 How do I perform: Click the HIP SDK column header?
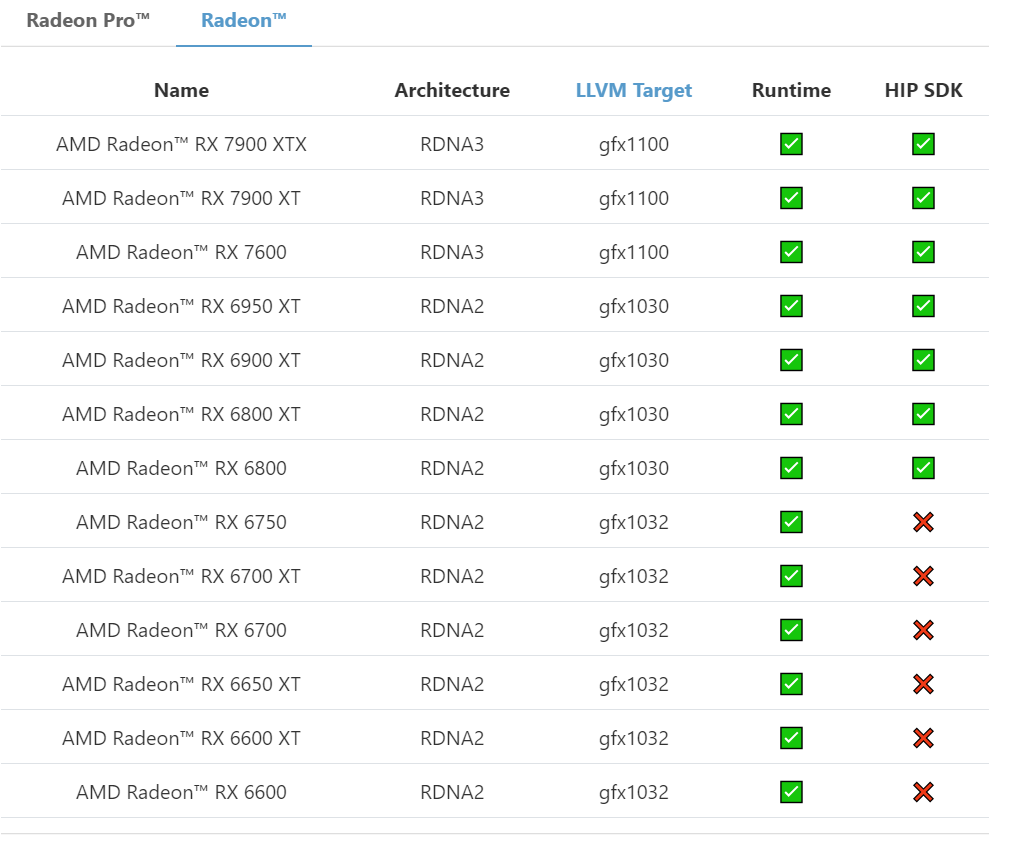tap(924, 90)
